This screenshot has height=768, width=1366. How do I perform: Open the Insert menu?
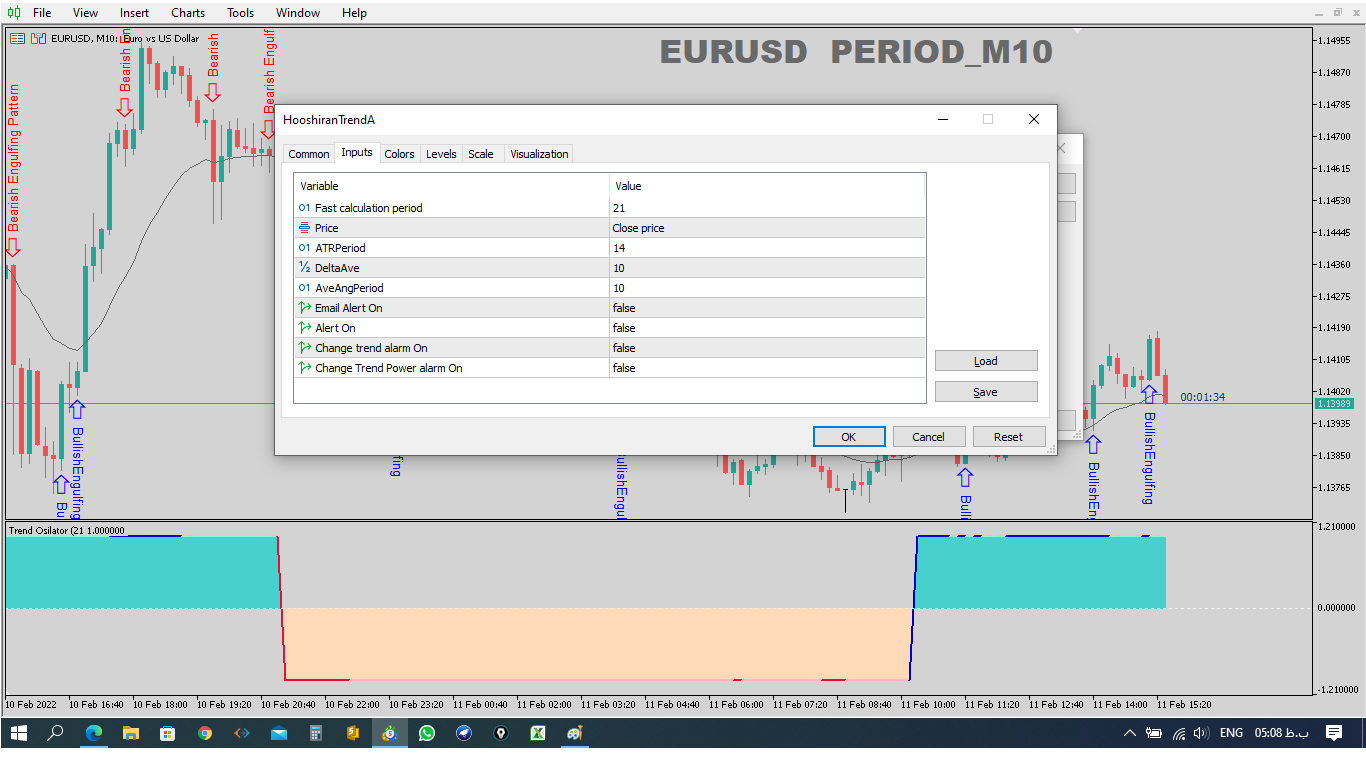tap(134, 13)
